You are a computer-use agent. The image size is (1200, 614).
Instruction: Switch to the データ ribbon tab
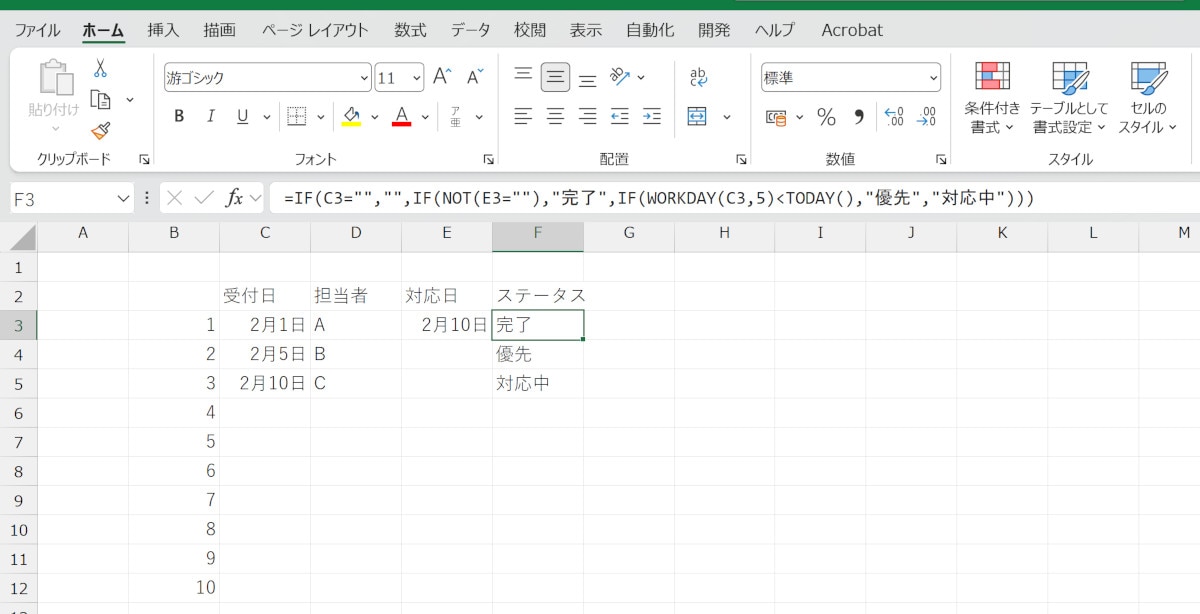click(470, 30)
